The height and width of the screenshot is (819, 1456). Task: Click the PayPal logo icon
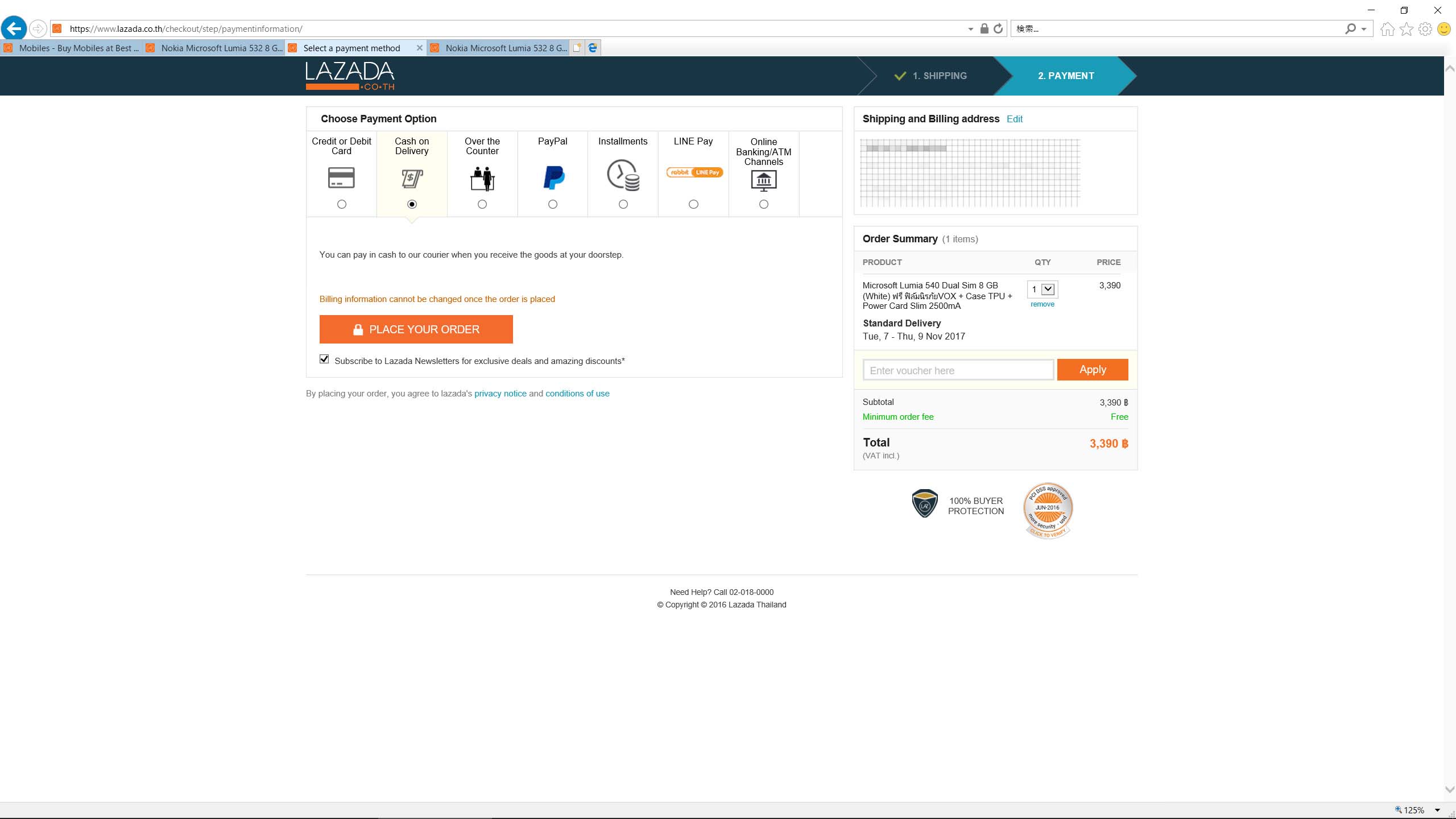(553, 177)
